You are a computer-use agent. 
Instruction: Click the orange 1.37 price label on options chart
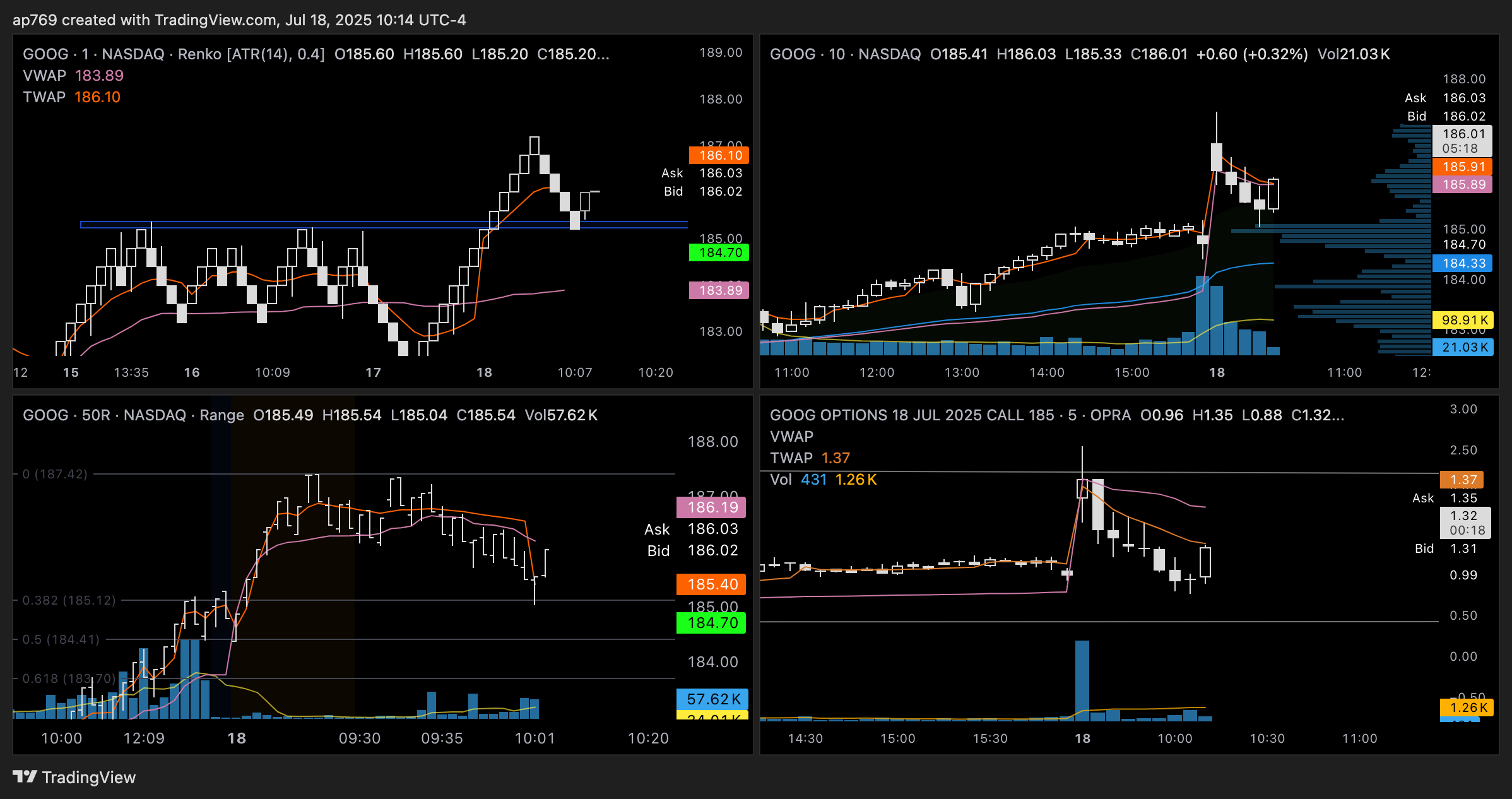(x=1462, y=480)
